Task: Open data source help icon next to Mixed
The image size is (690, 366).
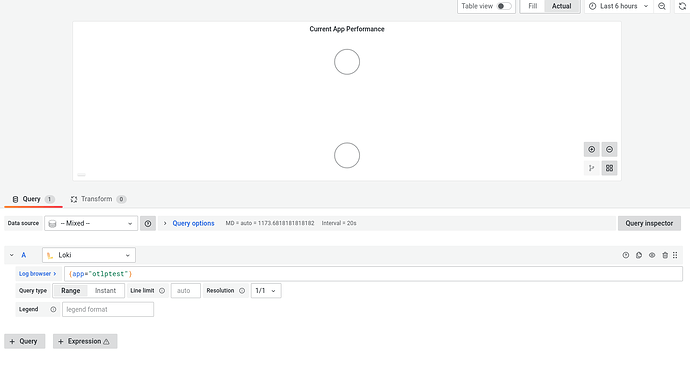Action: tap(148, 223)
